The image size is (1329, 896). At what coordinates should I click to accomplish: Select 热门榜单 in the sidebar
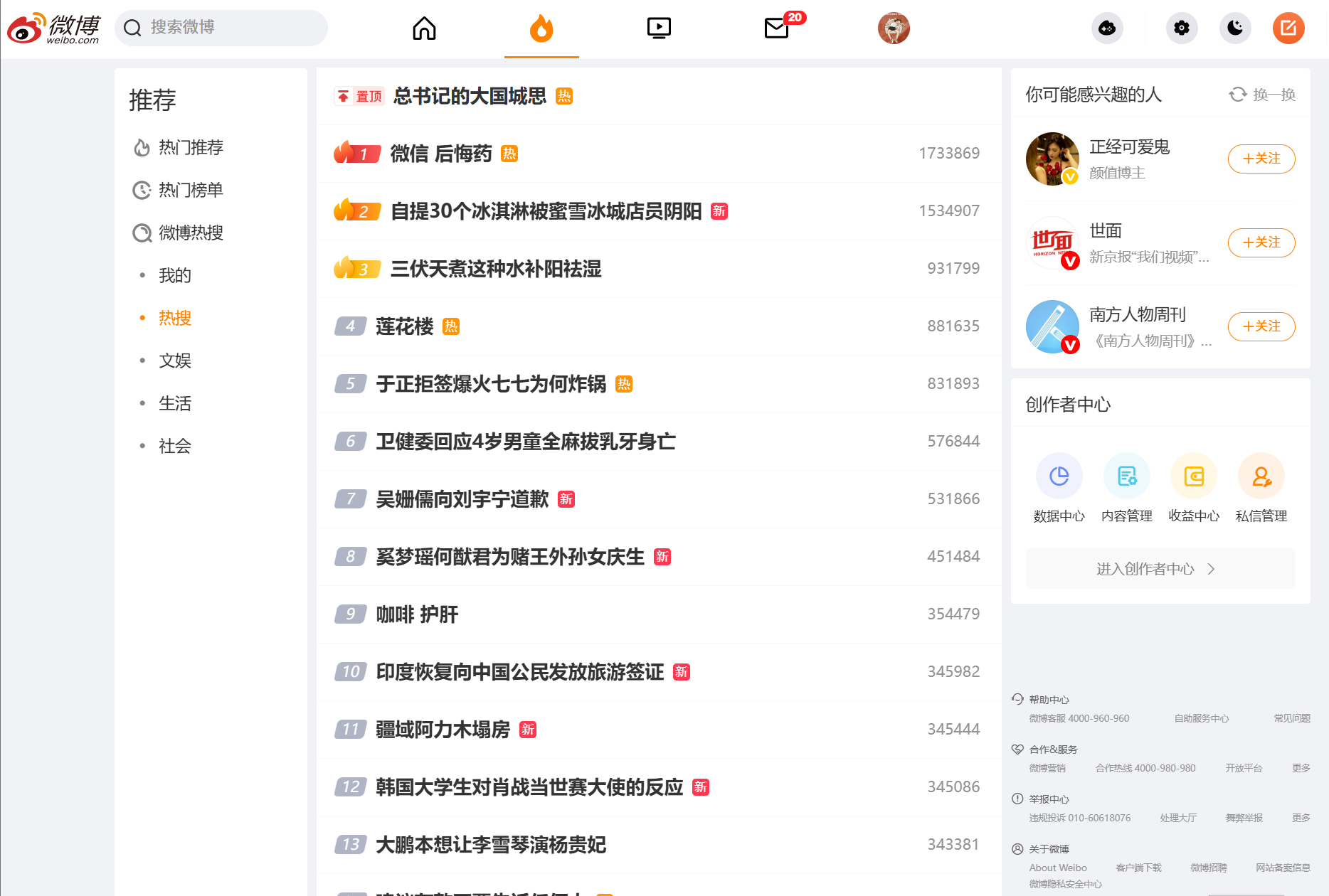point(191,190)
